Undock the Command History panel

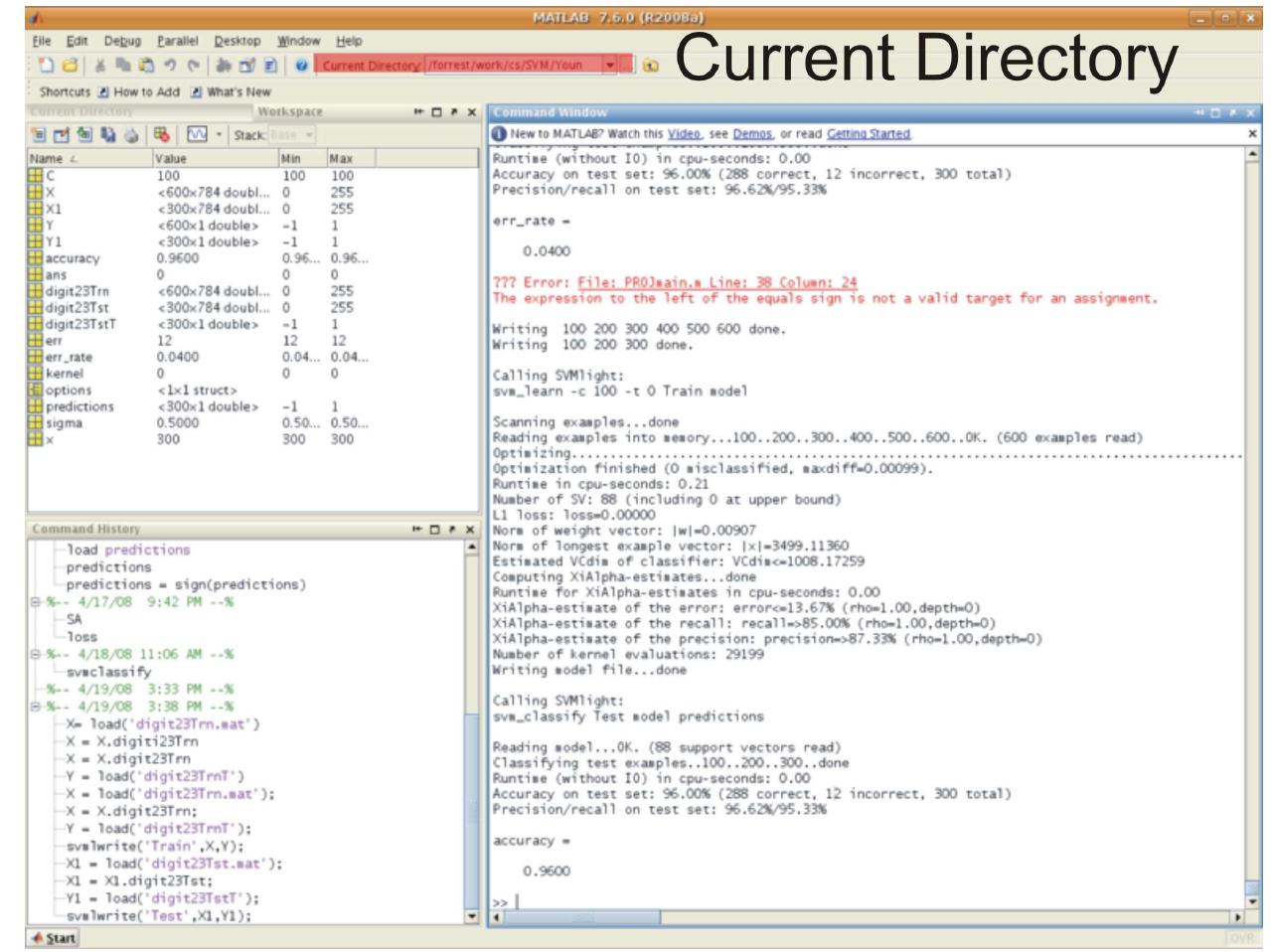point(454,530)
